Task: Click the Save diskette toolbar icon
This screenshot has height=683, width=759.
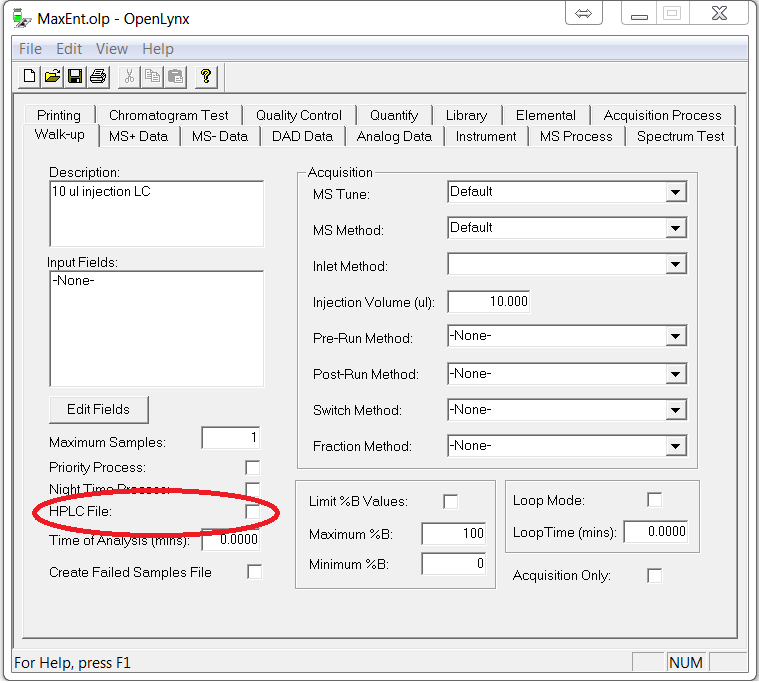Action: tap(75, 76)
